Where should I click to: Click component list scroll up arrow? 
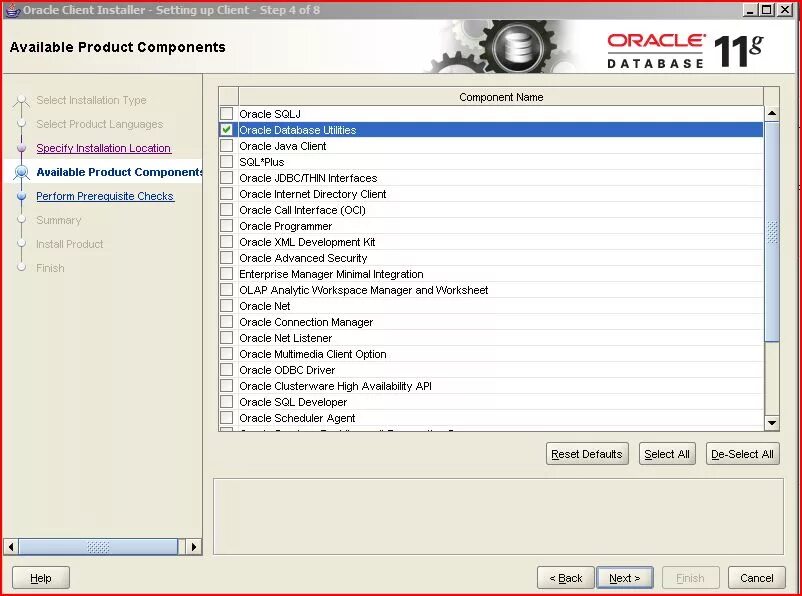[772, 113]
